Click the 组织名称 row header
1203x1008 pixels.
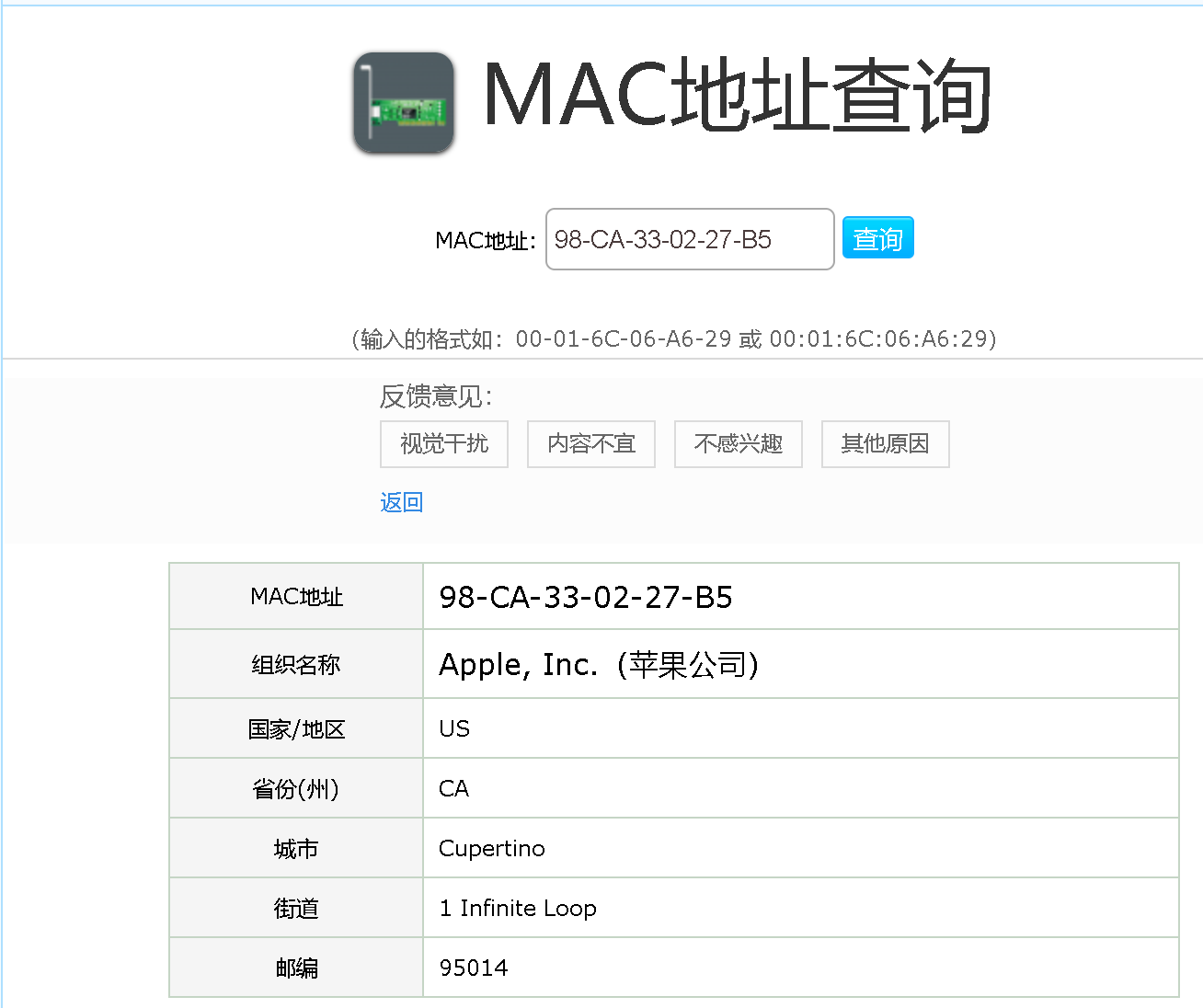tap(296, 664)
